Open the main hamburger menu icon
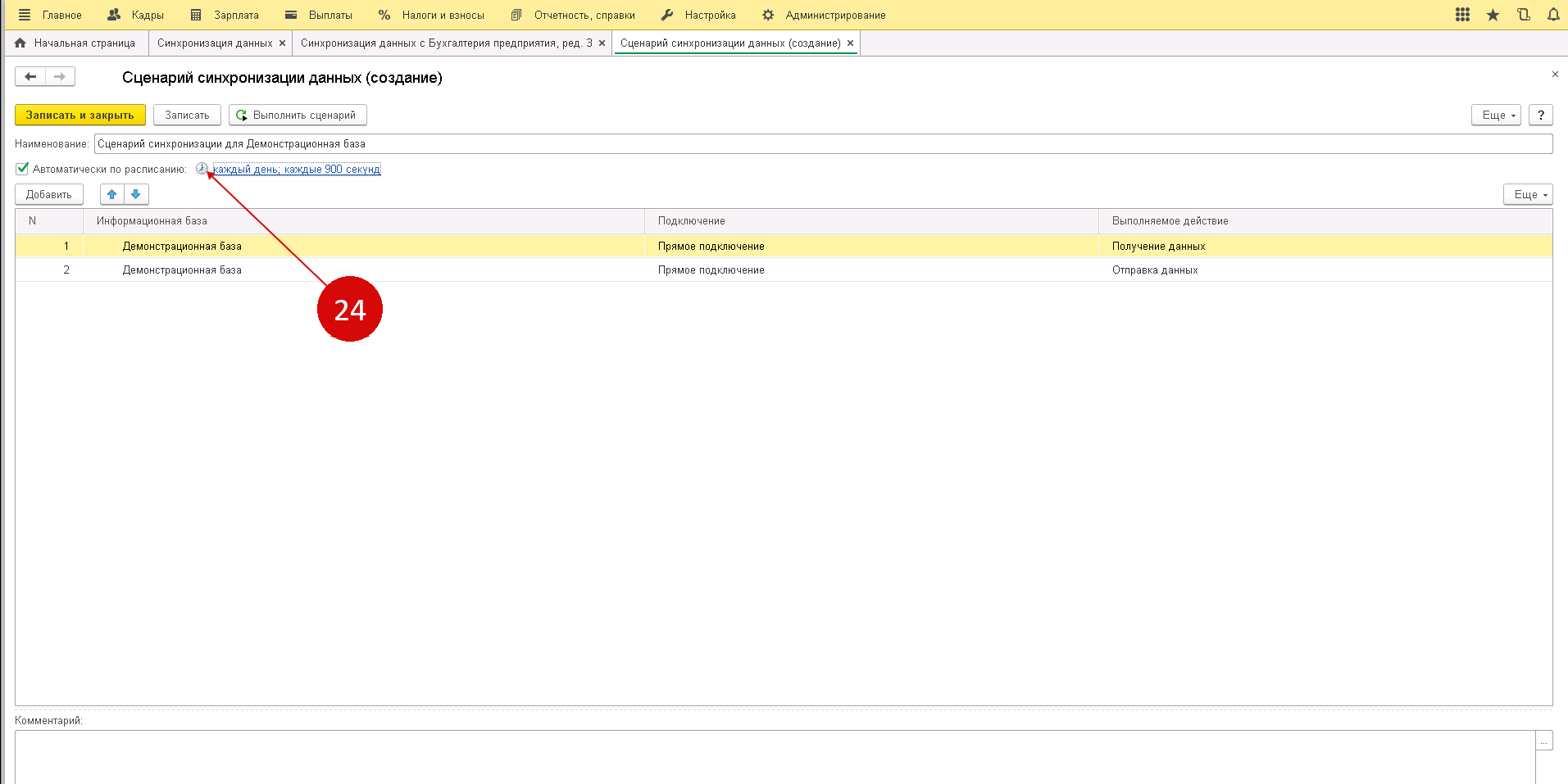 [x=25, y=15]
